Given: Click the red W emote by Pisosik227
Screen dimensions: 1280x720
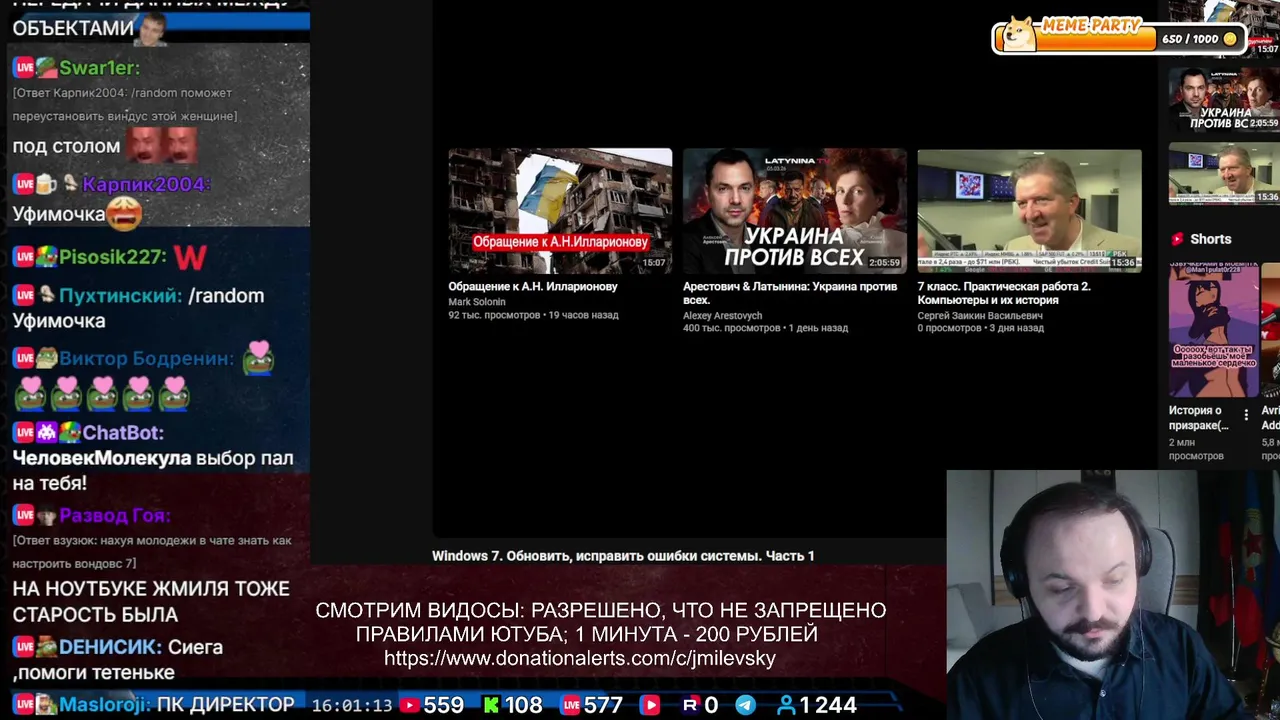Looking at the screenshot, I should click(190, 257).
